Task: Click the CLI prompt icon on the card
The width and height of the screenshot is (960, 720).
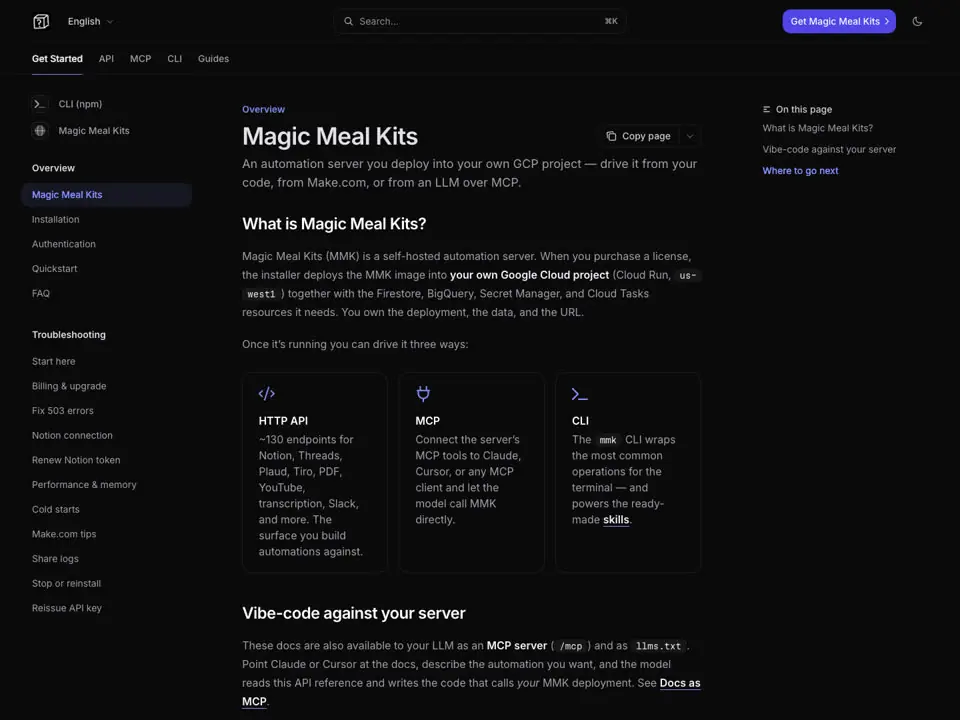Action: [579, 394]
